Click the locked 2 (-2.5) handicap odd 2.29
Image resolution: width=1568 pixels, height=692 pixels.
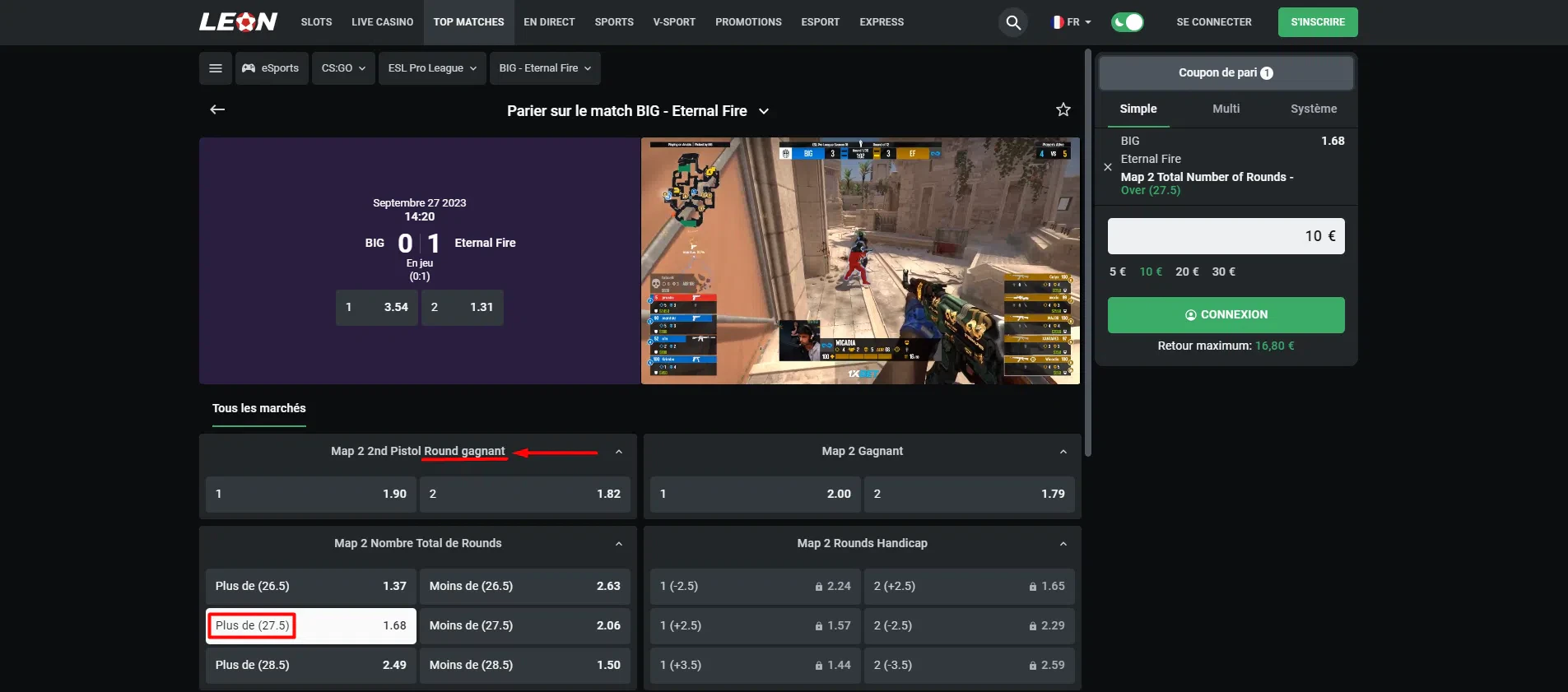970,625
